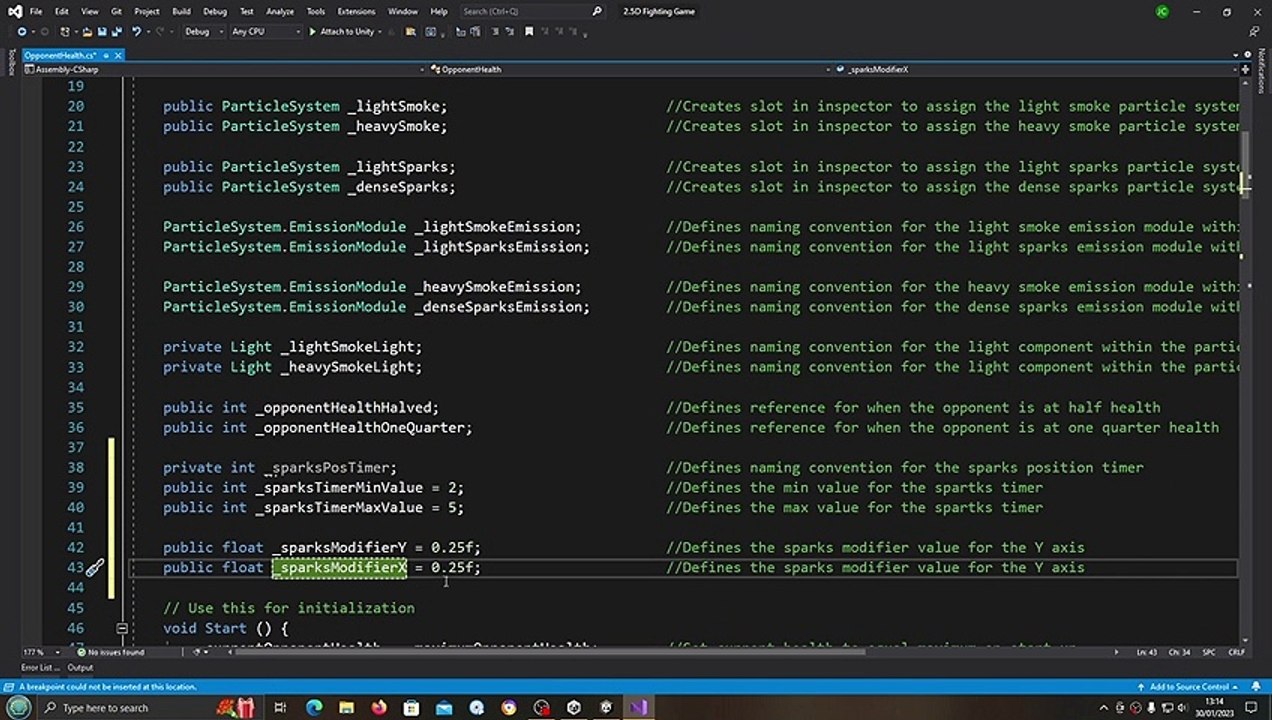Open Microsoft Store from the taskbar
Image resolution: width=1272 pixels, height=720 pixels.
tap(411, 708)
